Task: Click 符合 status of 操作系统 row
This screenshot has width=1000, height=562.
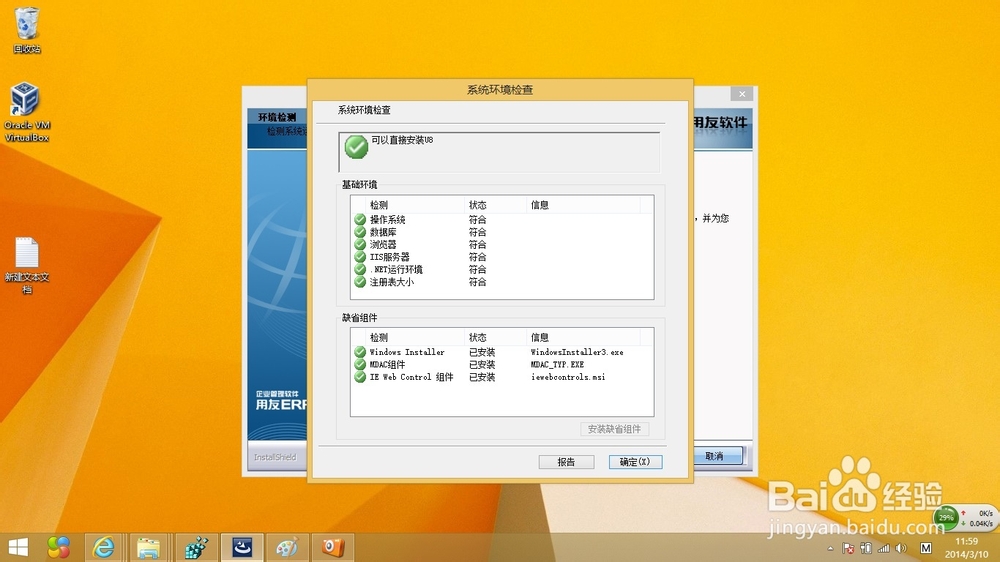Action: click(478, 219)
